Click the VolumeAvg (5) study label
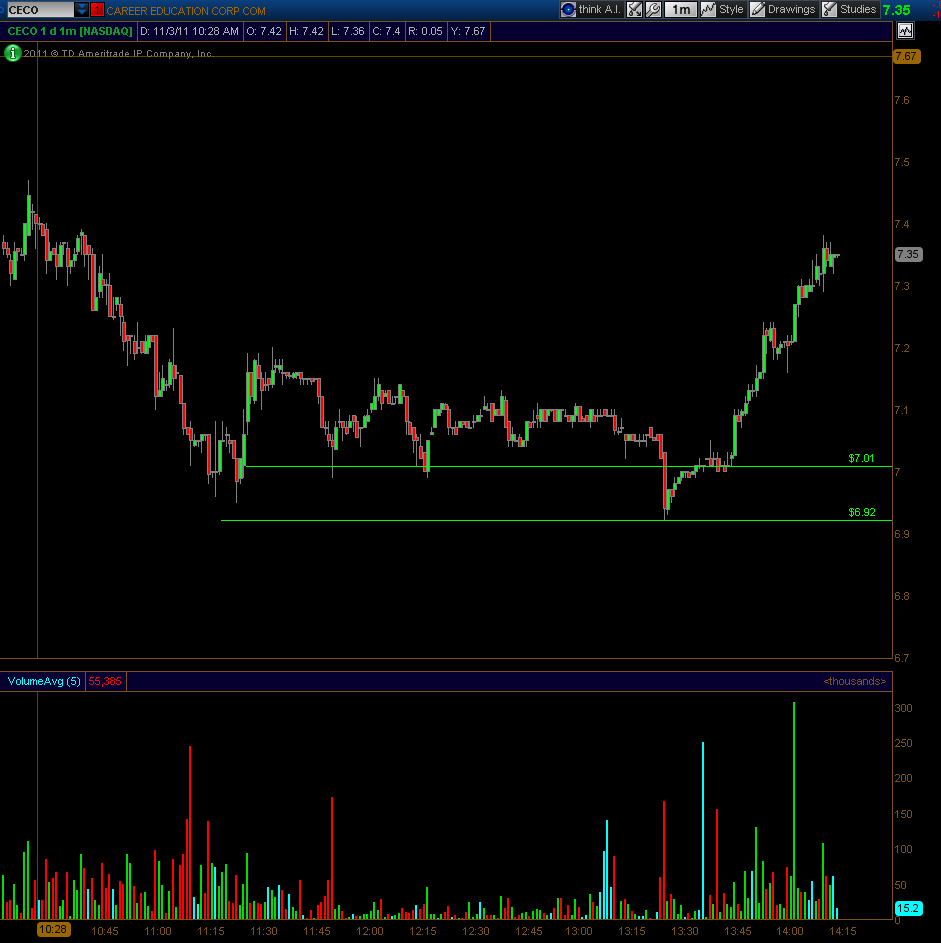This screenshot has width=941, height=943. point(44,681)
